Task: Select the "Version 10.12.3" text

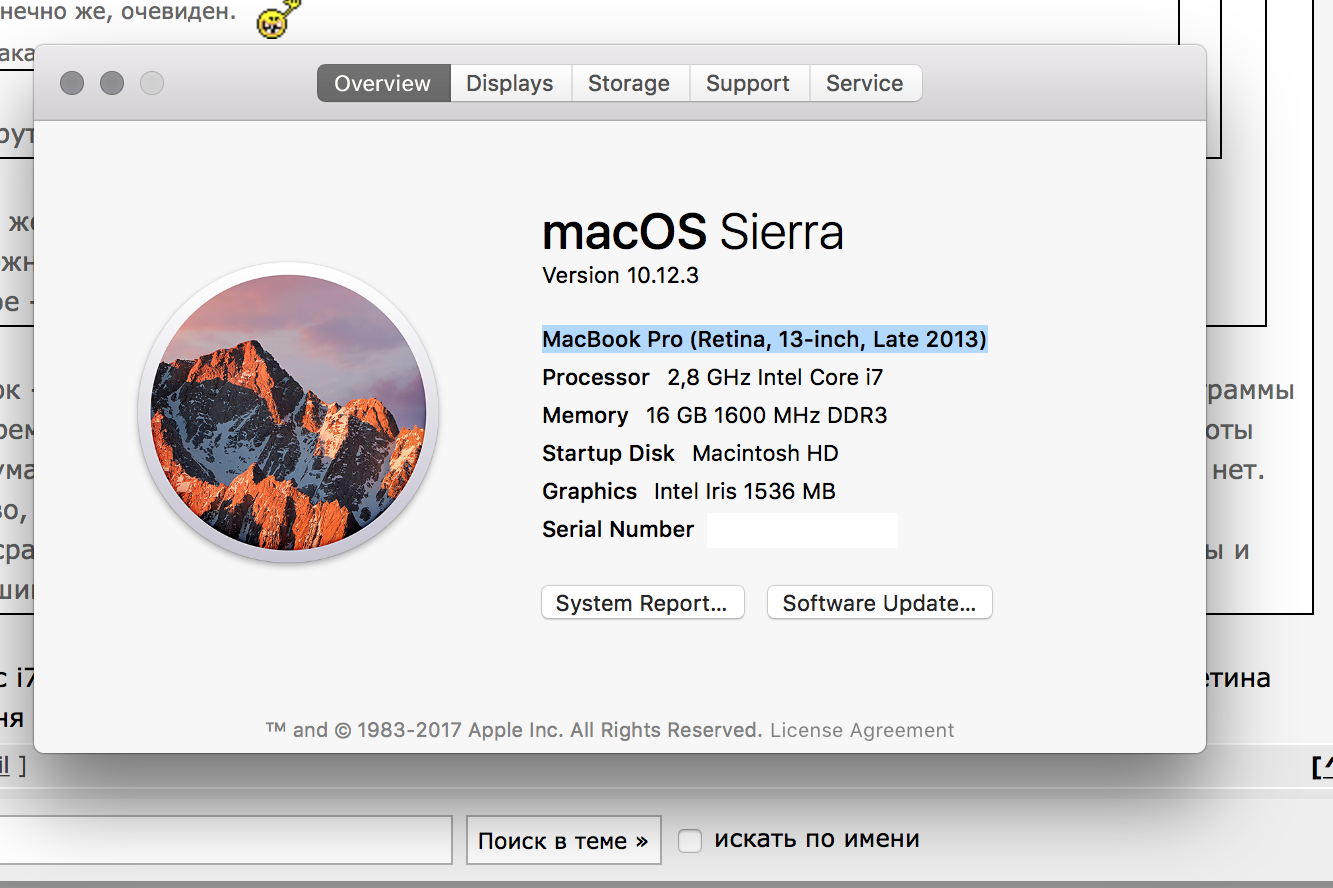Action: pyautogui.click(x=620, y=276)
